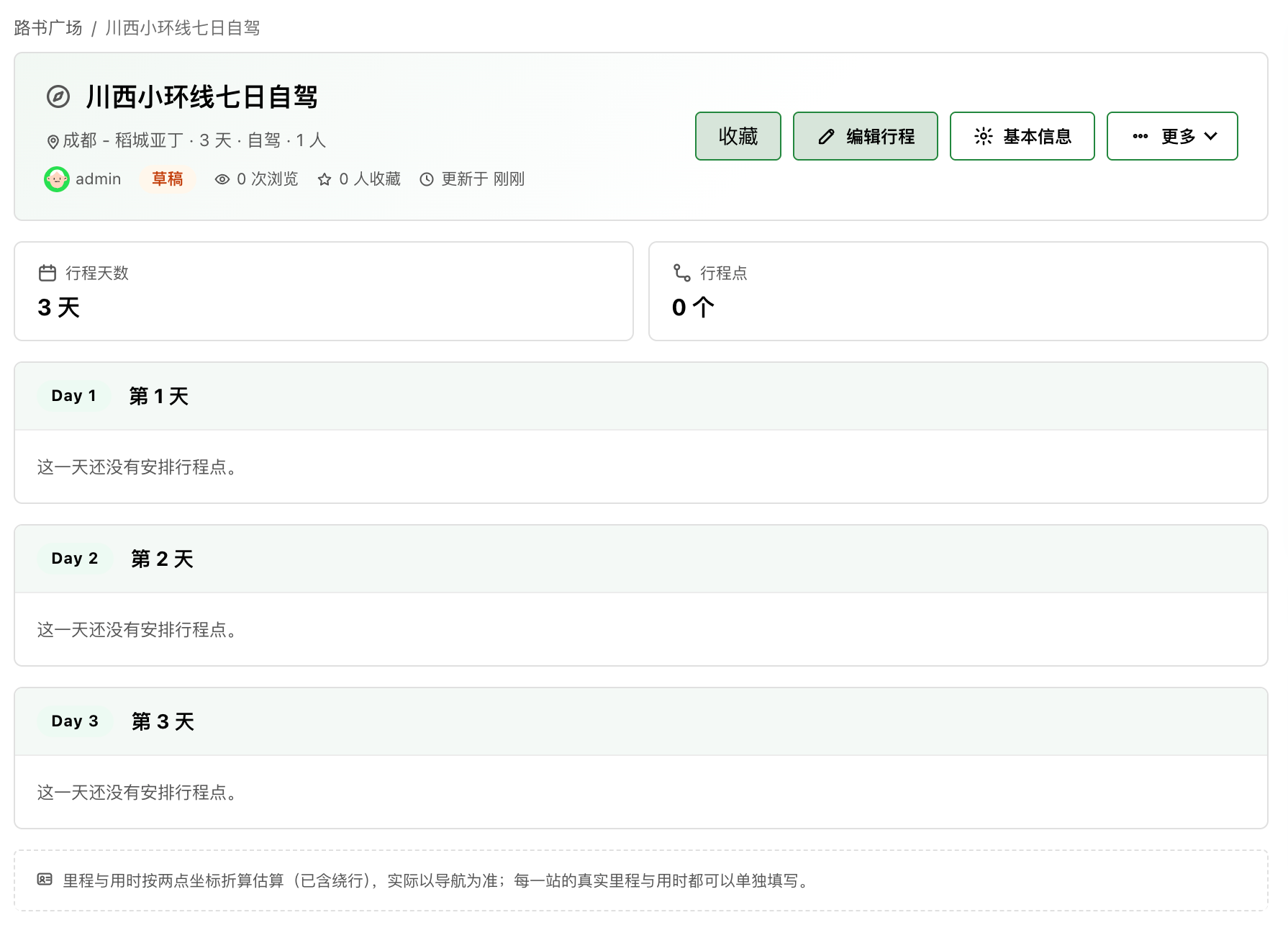Click the gear icon in 基本信息 button
Image resolution: width=1288 pixels, height=933 pixels.
pos(984,136)
